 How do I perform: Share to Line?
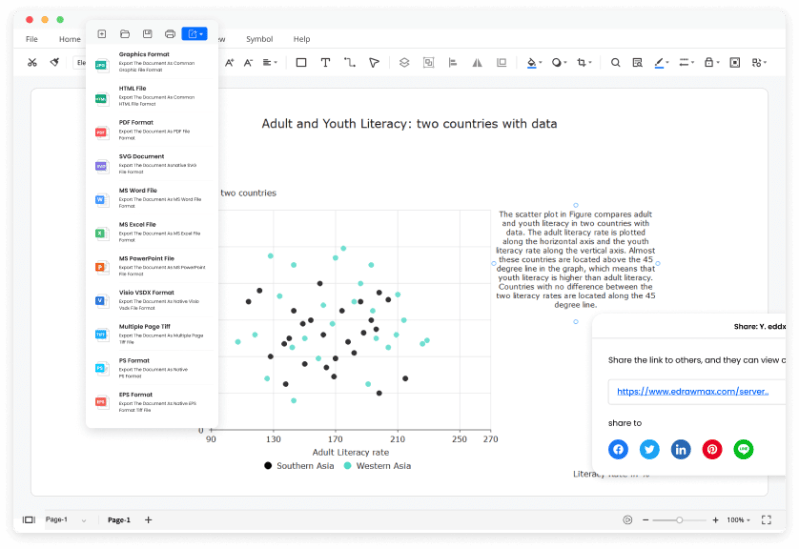click(x=743, y=449)
